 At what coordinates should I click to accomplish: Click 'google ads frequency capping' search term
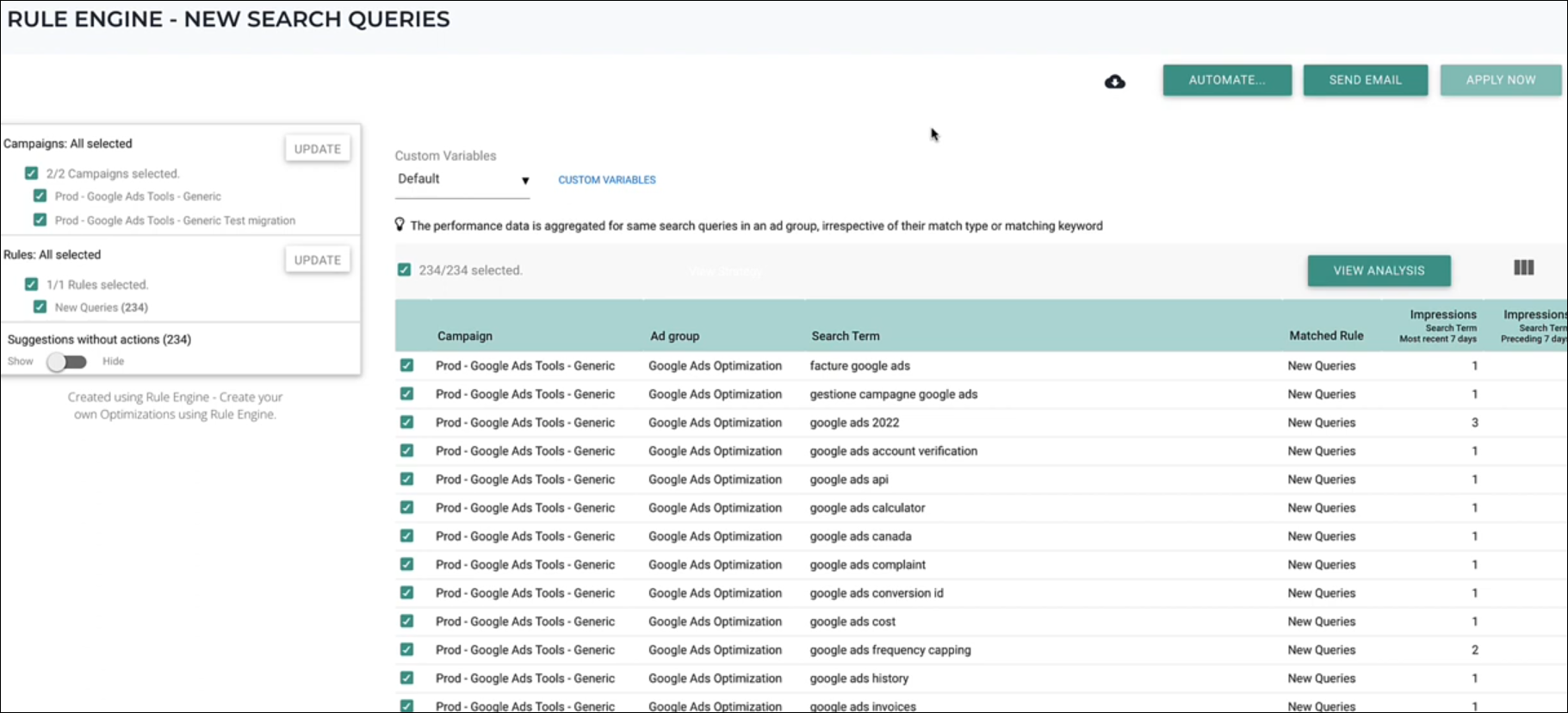click(x=890, y=649)
